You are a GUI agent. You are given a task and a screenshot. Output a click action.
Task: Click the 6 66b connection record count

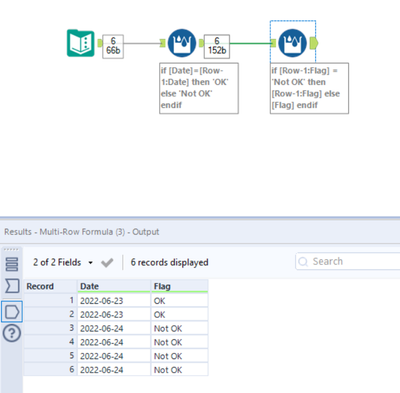[x=113, y=46]
